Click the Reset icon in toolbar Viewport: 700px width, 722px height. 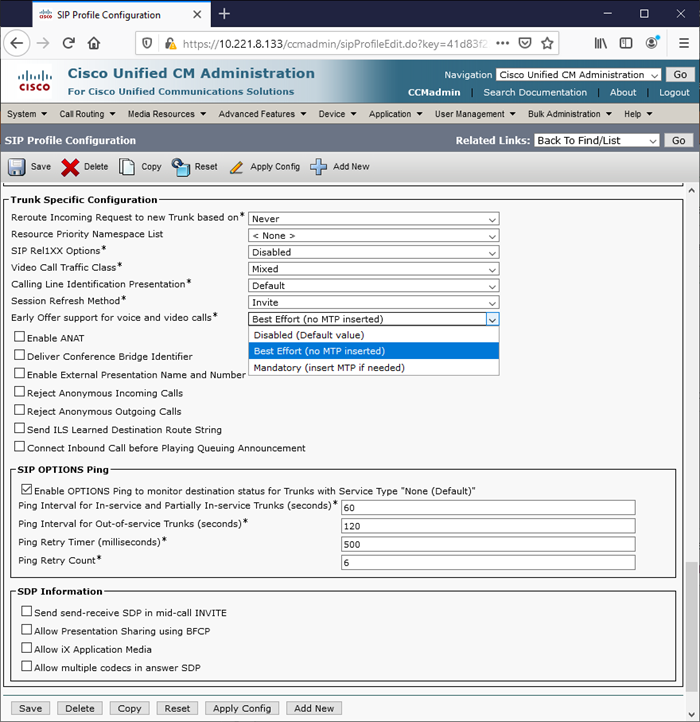click(180, 167)
